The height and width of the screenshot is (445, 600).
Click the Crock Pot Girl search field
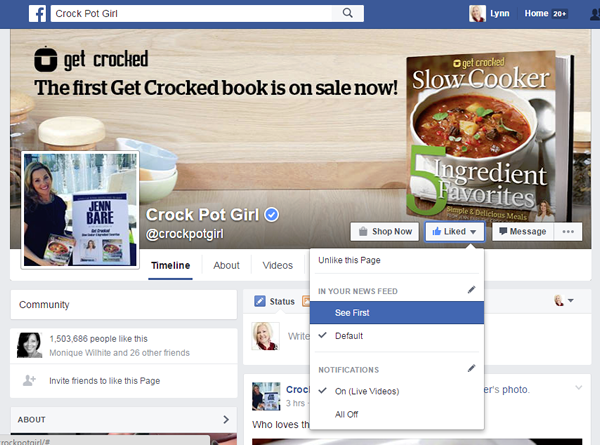pos(191,14)
